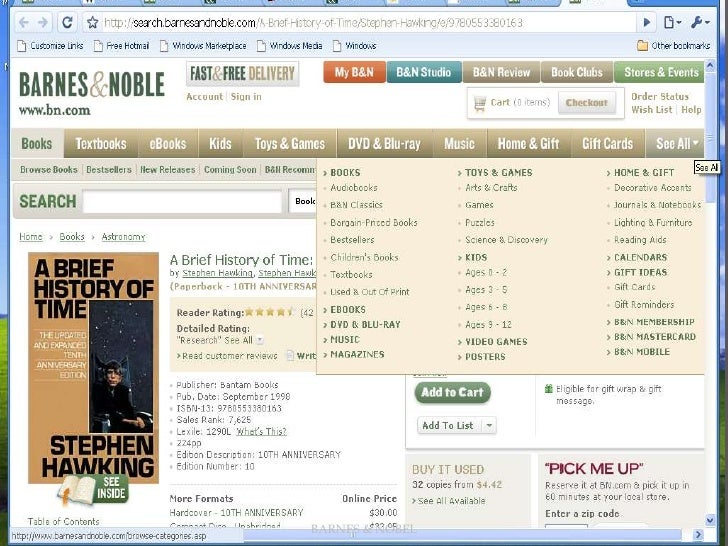Click the go arrow beside address bar
This screenshot has width=728, height=546.
pyautogui.click(x=646, y=22)
